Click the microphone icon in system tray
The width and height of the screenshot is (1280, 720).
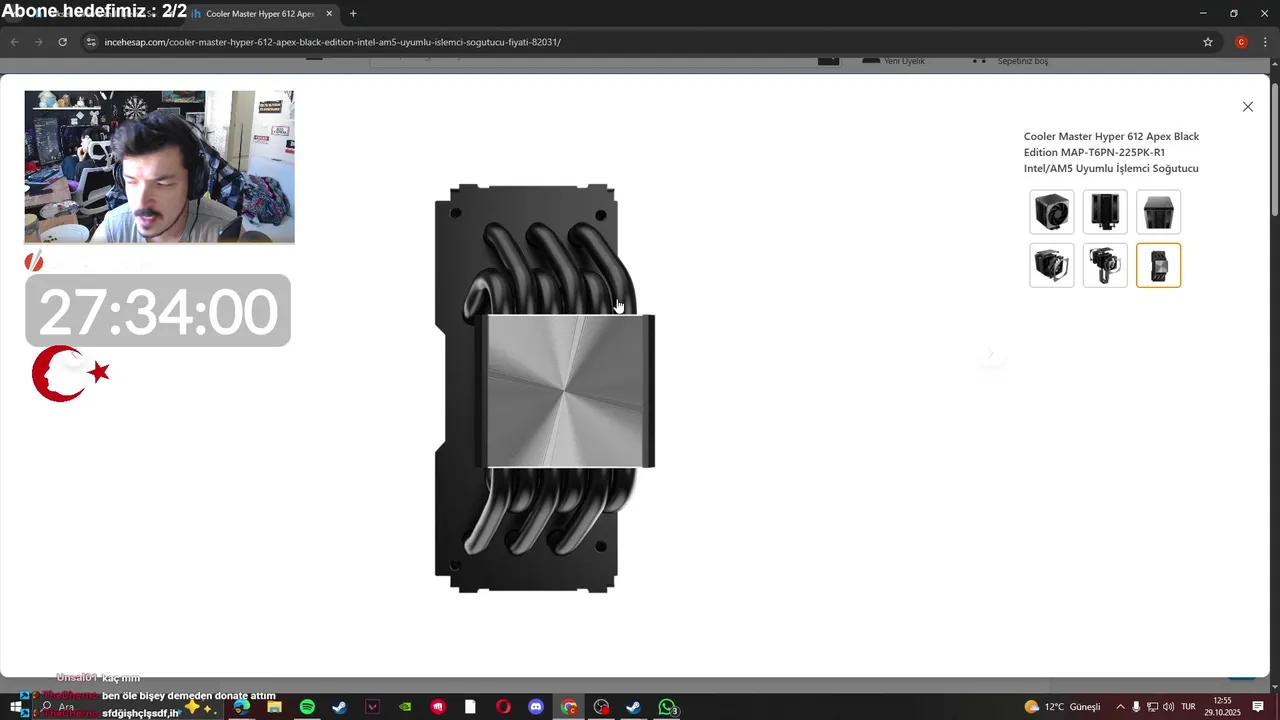(x=1136, y=707)
